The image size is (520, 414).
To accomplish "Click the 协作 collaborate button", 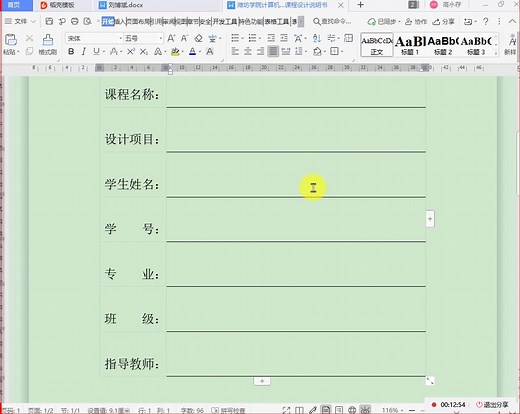I will (x=416, y=22).
